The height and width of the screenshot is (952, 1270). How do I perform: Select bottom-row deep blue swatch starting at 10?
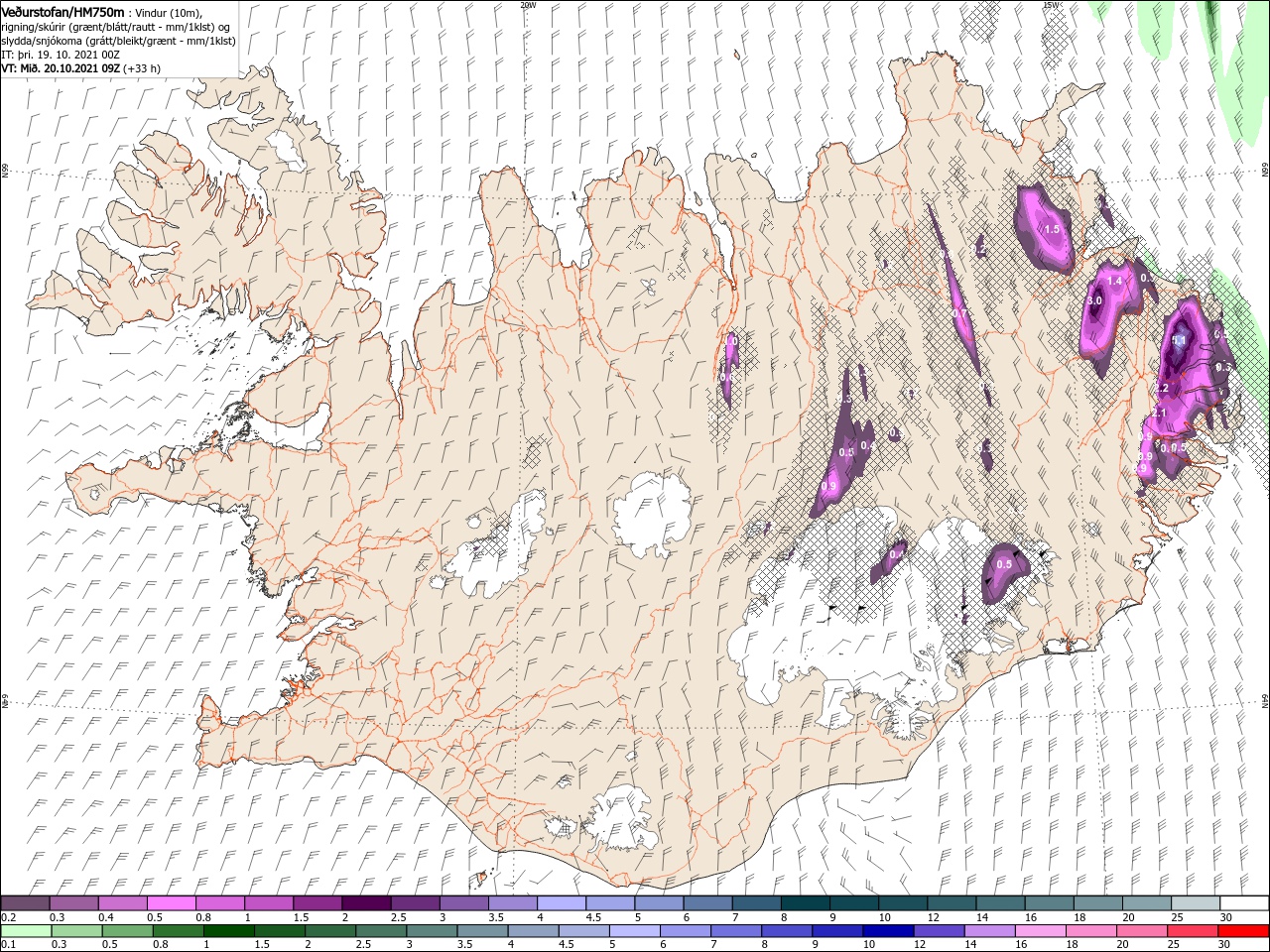click(x=887, y=931)
